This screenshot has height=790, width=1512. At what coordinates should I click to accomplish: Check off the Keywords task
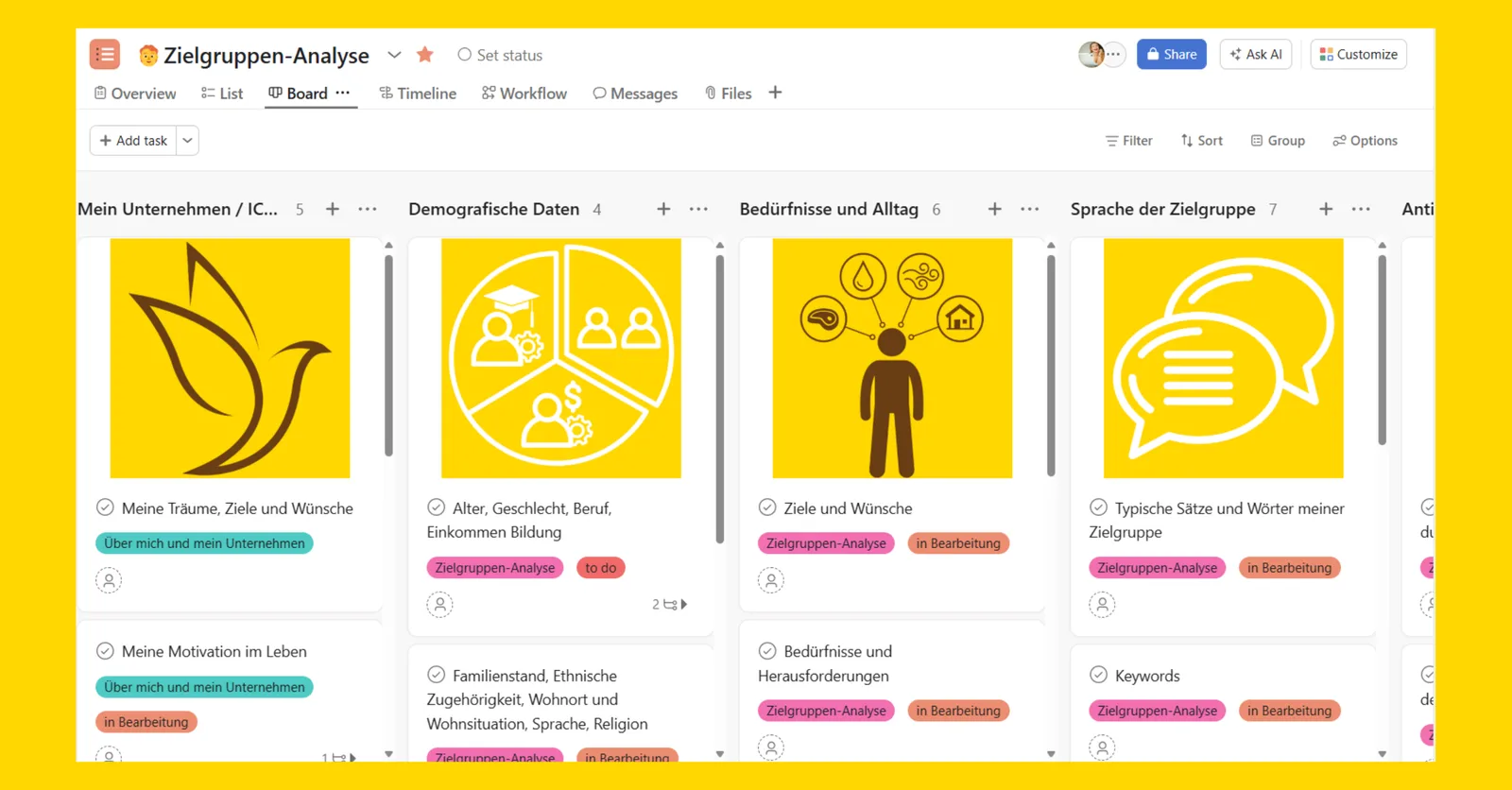1098,675
